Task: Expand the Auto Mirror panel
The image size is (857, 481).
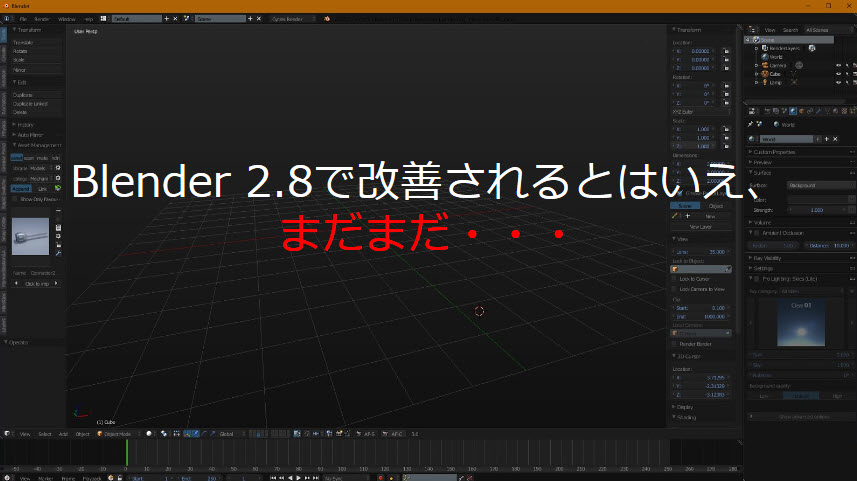Action: [x=28, y=135]
